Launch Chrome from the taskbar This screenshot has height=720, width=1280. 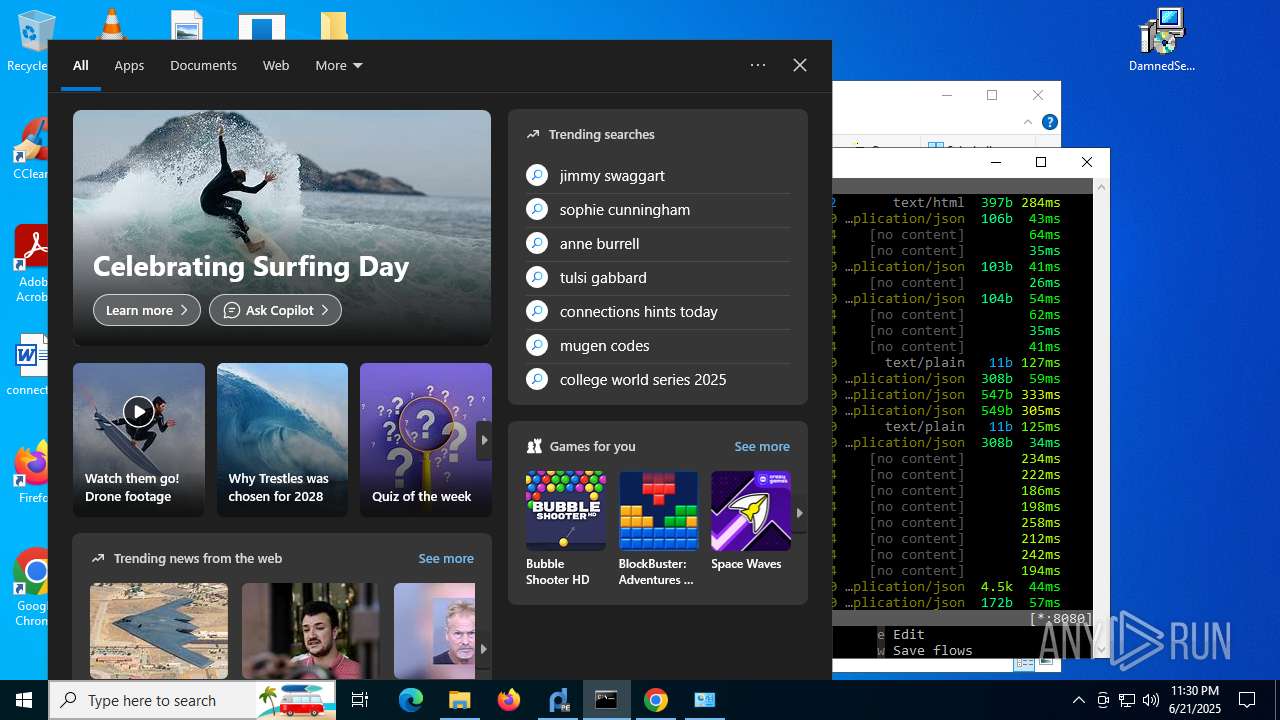point(655,700)
